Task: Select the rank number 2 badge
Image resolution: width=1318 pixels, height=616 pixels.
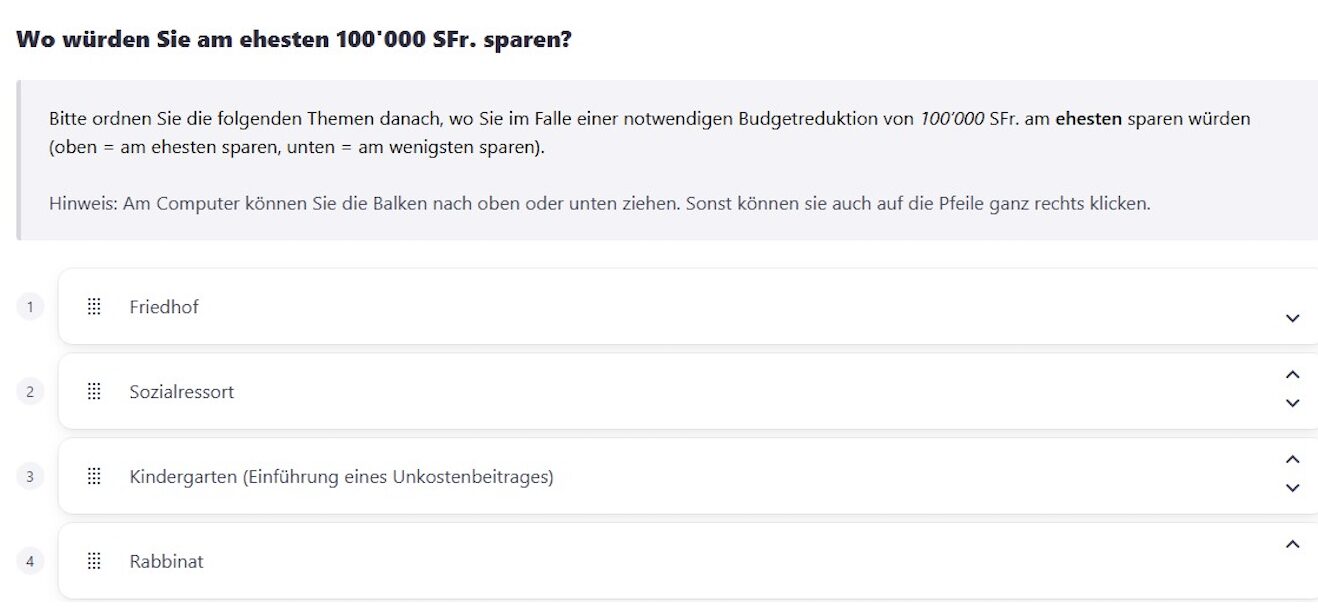Action: (x=30, y=392)
